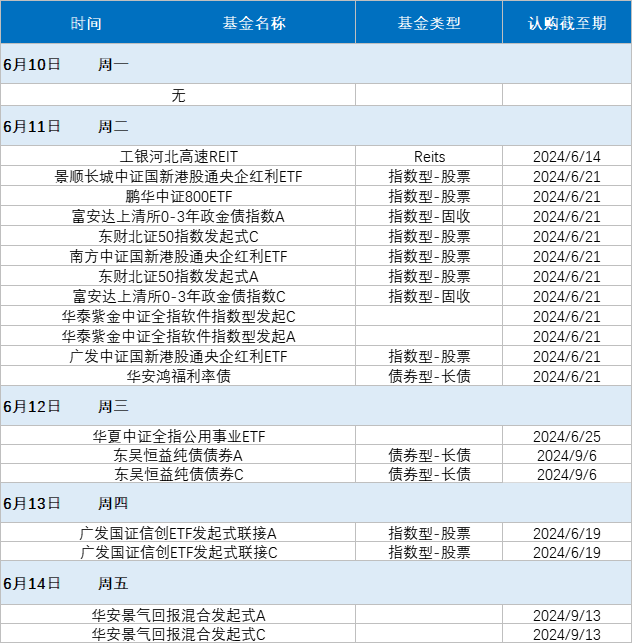This screenshot has width=632, height=643.
Task: Select the 6月13日 date label
Action: point(32,503)
